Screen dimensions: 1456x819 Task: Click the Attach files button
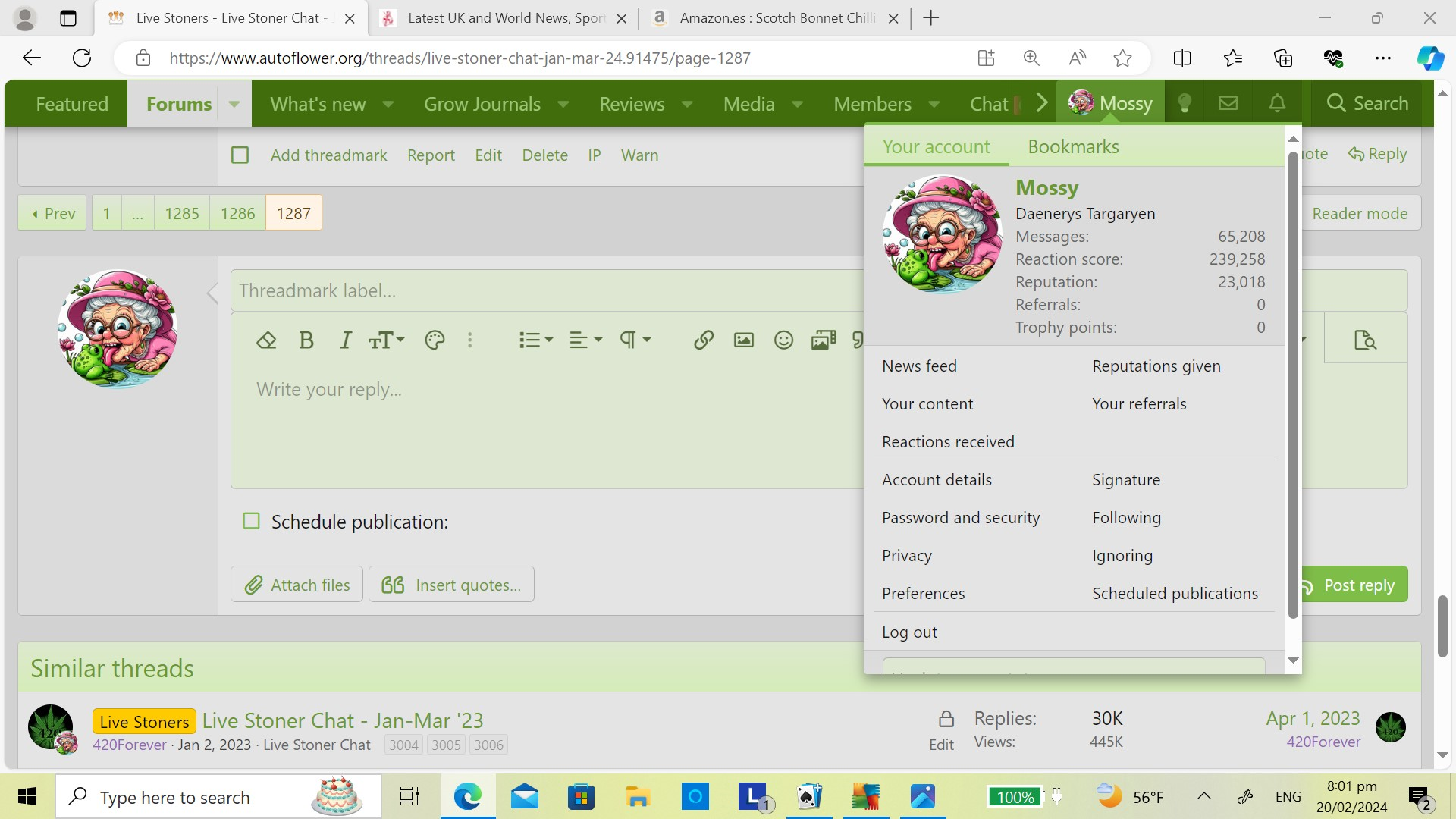[x=297, y=585]
